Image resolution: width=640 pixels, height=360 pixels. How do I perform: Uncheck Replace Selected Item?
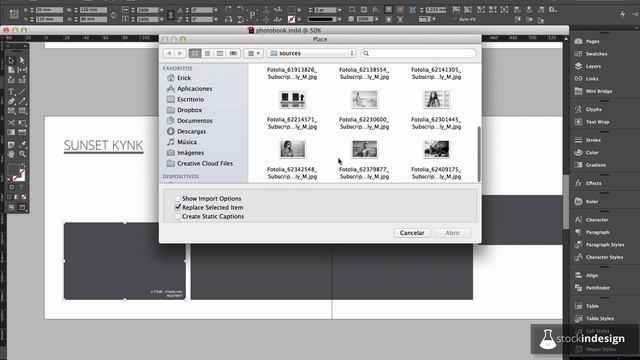[x=178, y=207]
